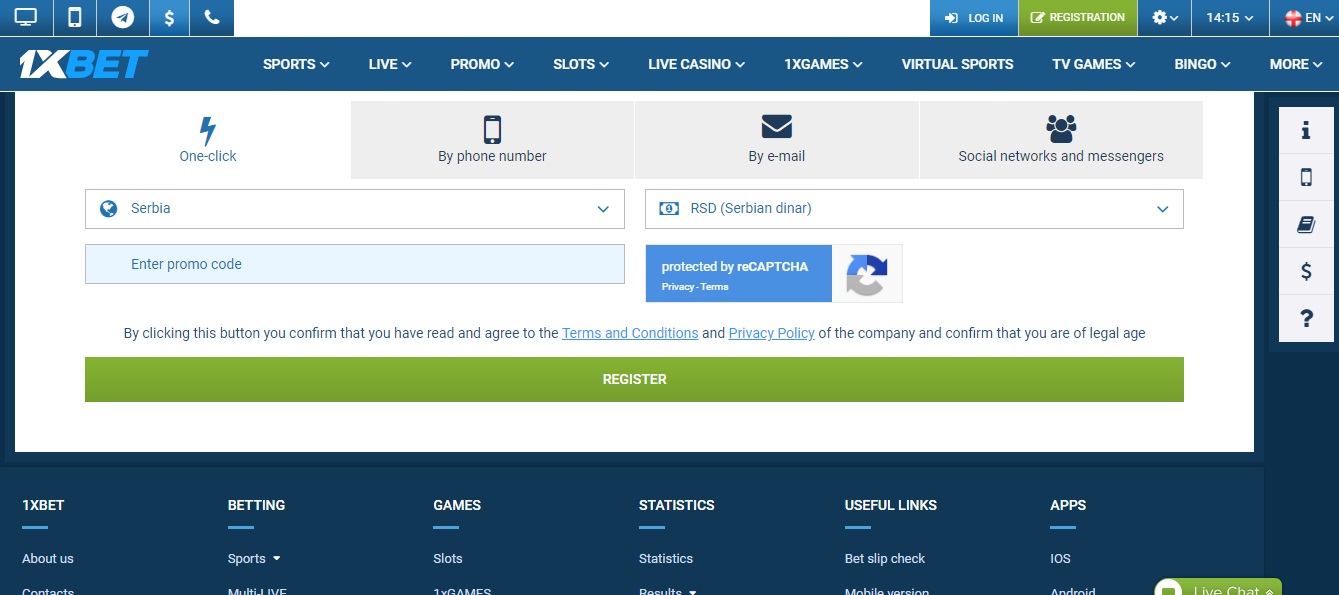Image resolution: width=1339 pixels, height=595 pixels.
Task: Focus the Enter promo code field
Action: [x=355, y=264]
